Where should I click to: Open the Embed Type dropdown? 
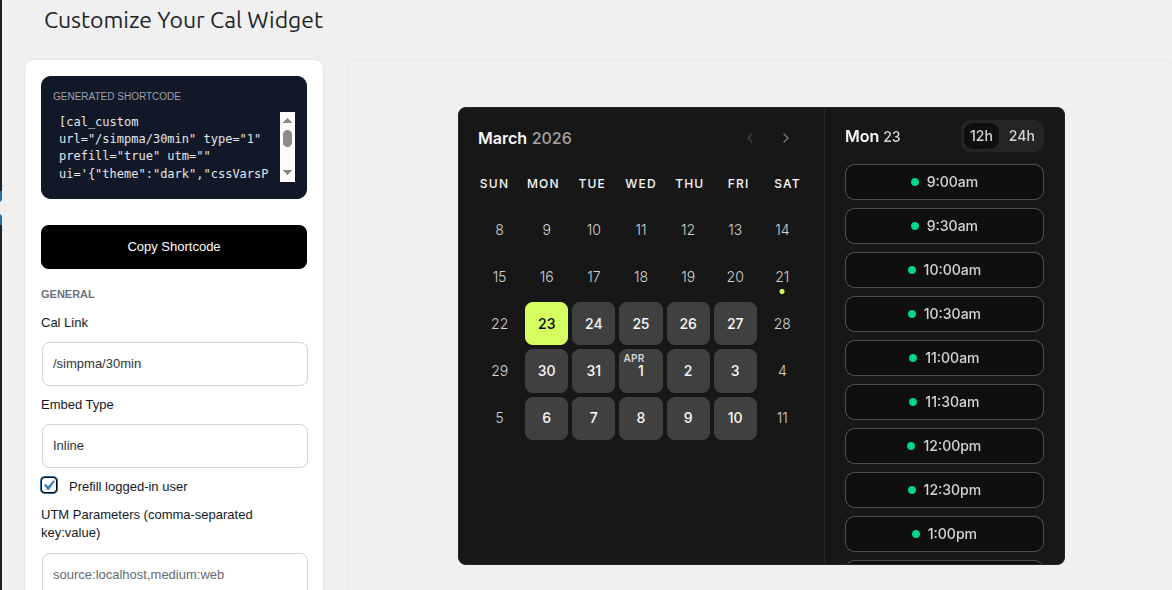[174, 446]
